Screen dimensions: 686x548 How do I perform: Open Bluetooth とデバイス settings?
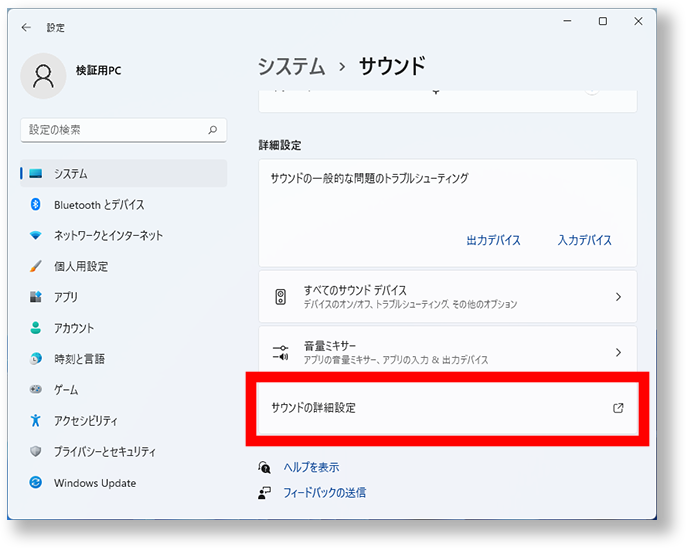(x=124, y=204)
